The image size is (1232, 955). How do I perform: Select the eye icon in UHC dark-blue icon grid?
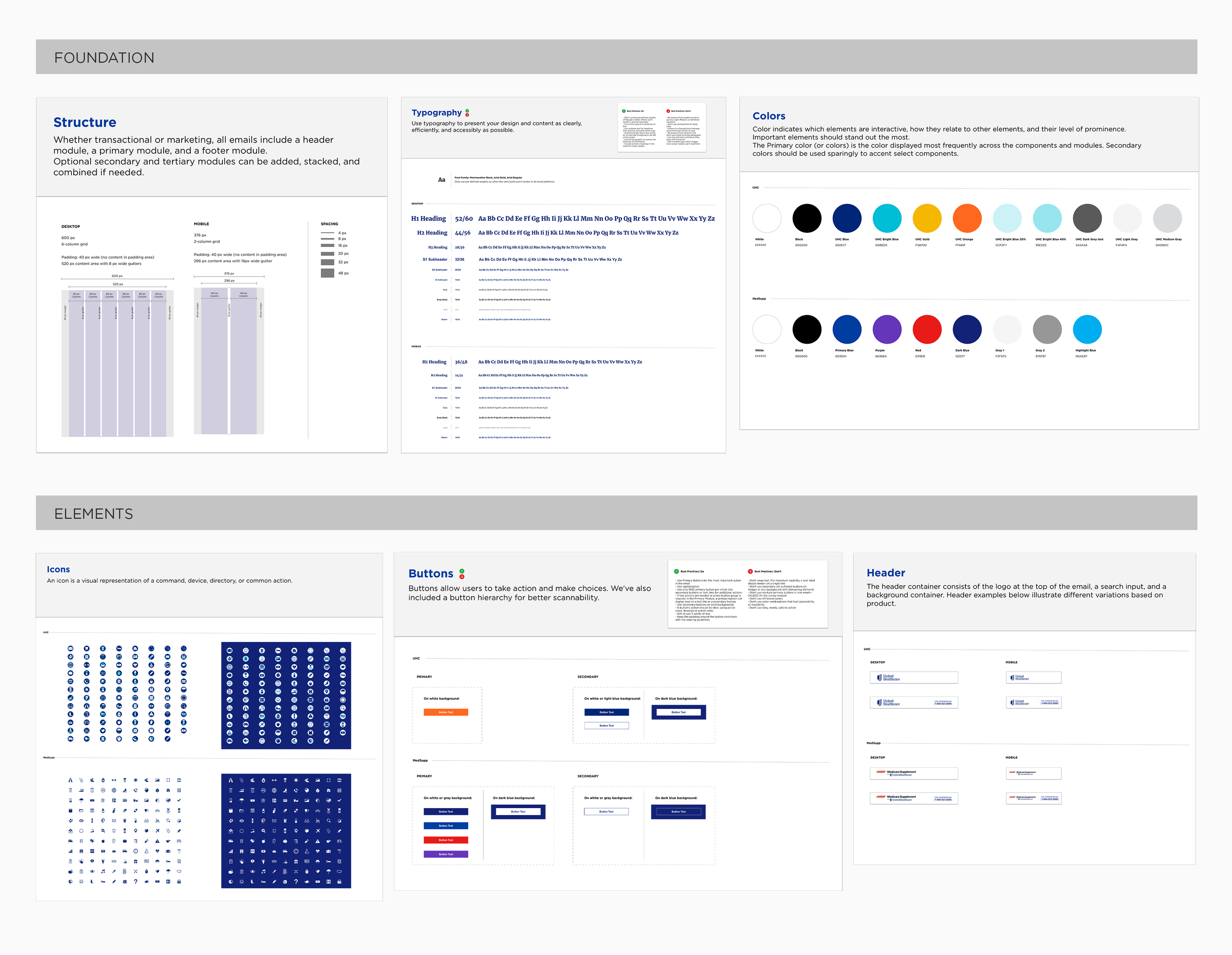(310, 708)
